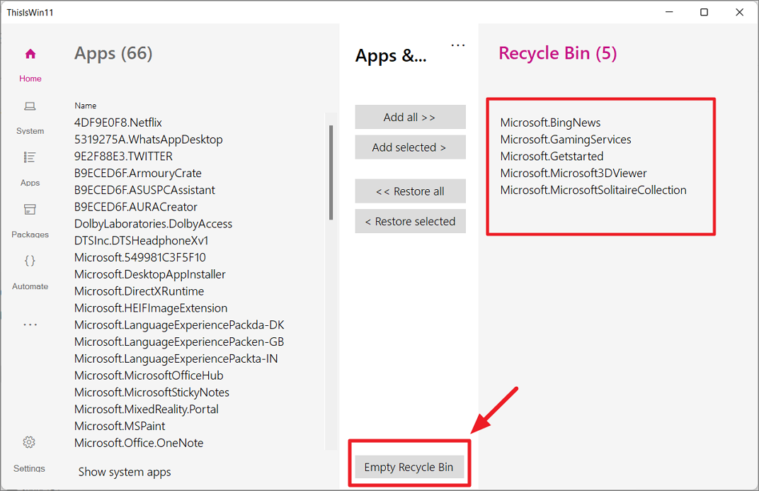Empty the Recycle Bin
The width and height of the screenshot is (759, 491).
(x=409, y=467)
